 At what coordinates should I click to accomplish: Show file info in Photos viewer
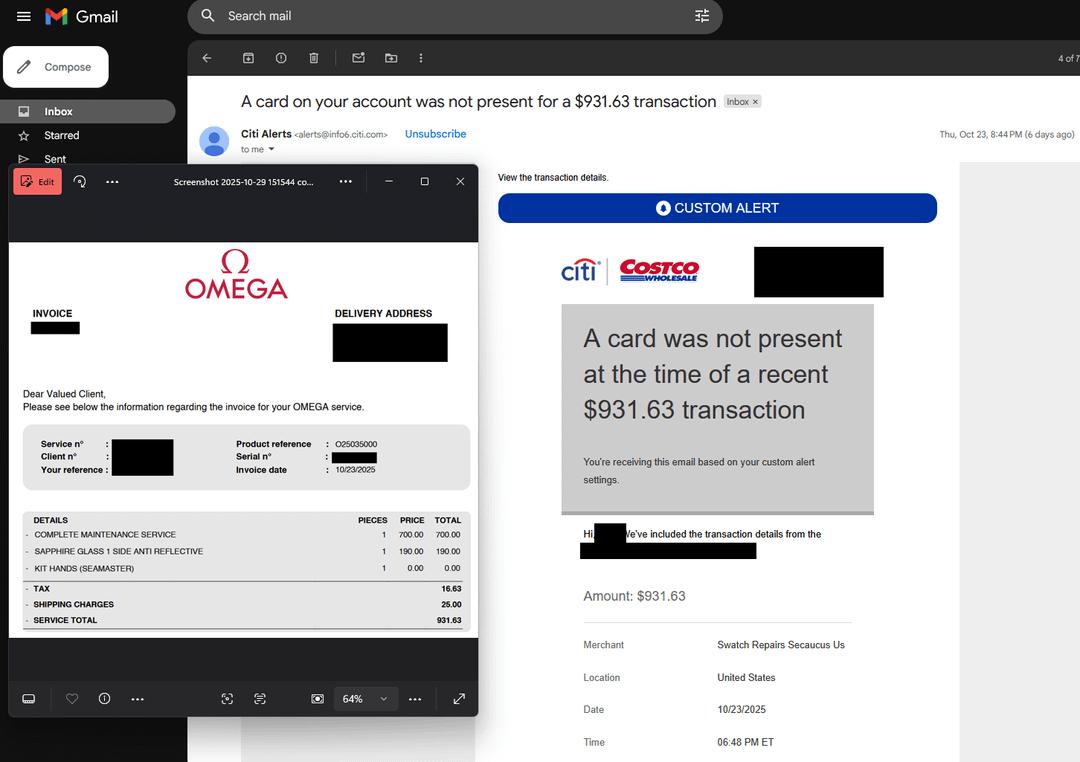pos(105,699)
